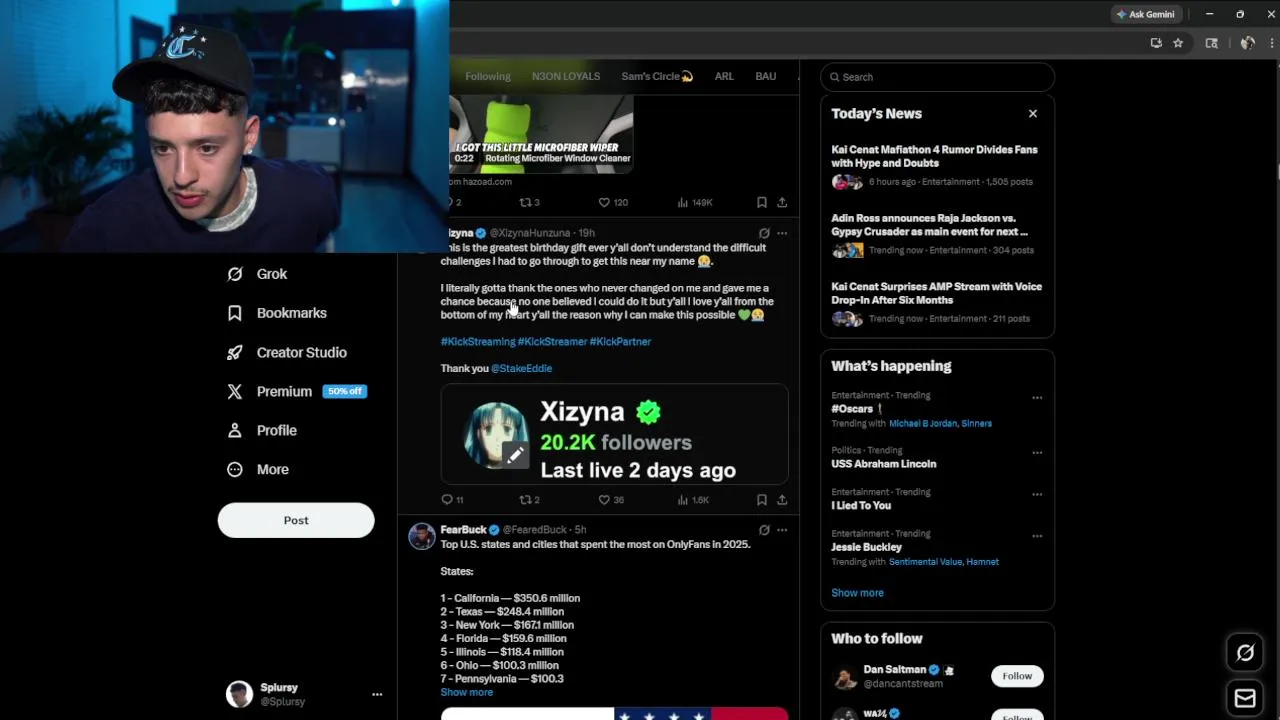View ad post analytics 149K

point(694,202)
